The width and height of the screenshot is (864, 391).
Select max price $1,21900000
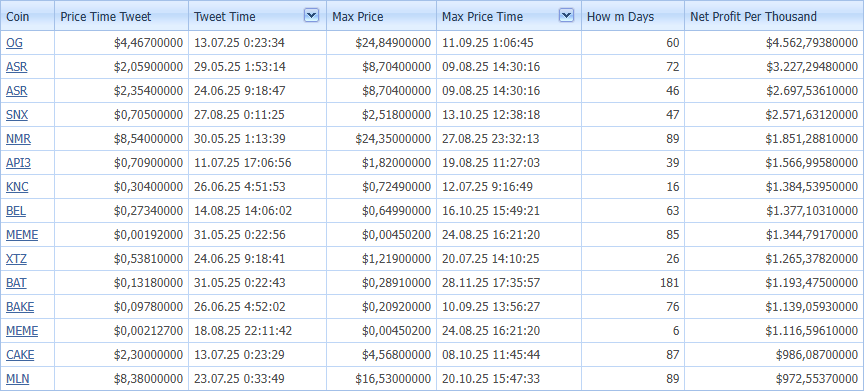[x=381, y=259]
